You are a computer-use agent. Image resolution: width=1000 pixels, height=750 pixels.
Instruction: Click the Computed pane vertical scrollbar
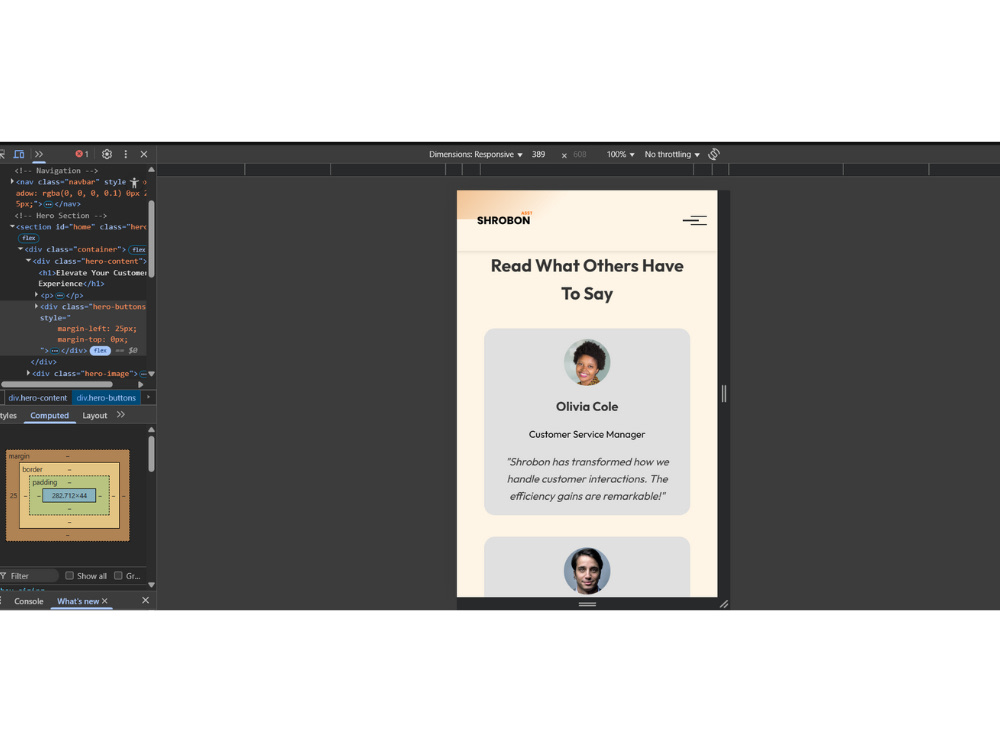(151, 454)
